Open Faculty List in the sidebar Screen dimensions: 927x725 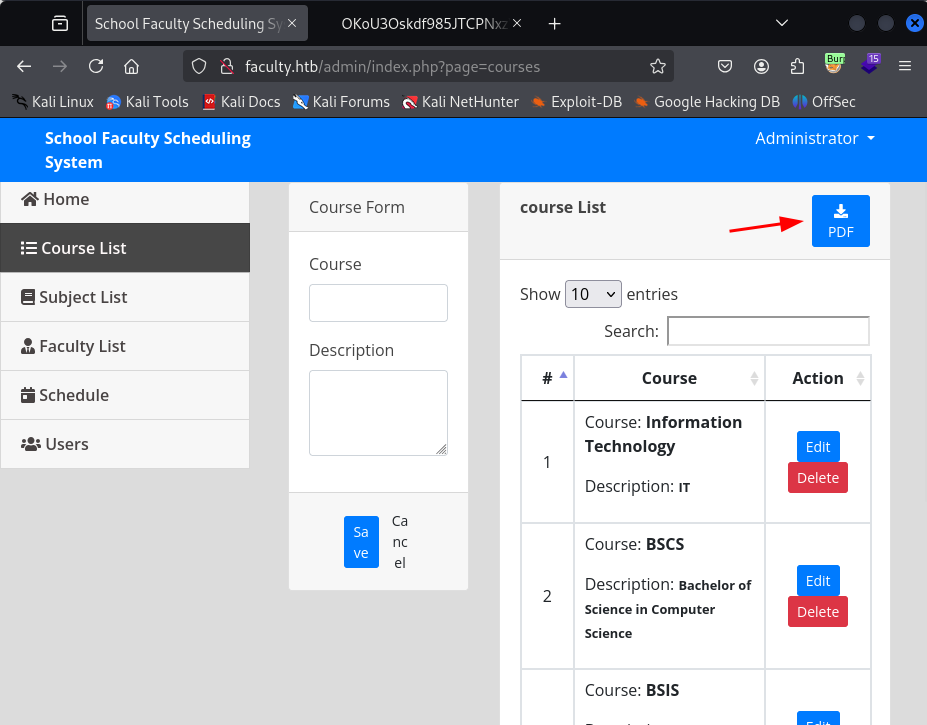click(x=125, y=346)
